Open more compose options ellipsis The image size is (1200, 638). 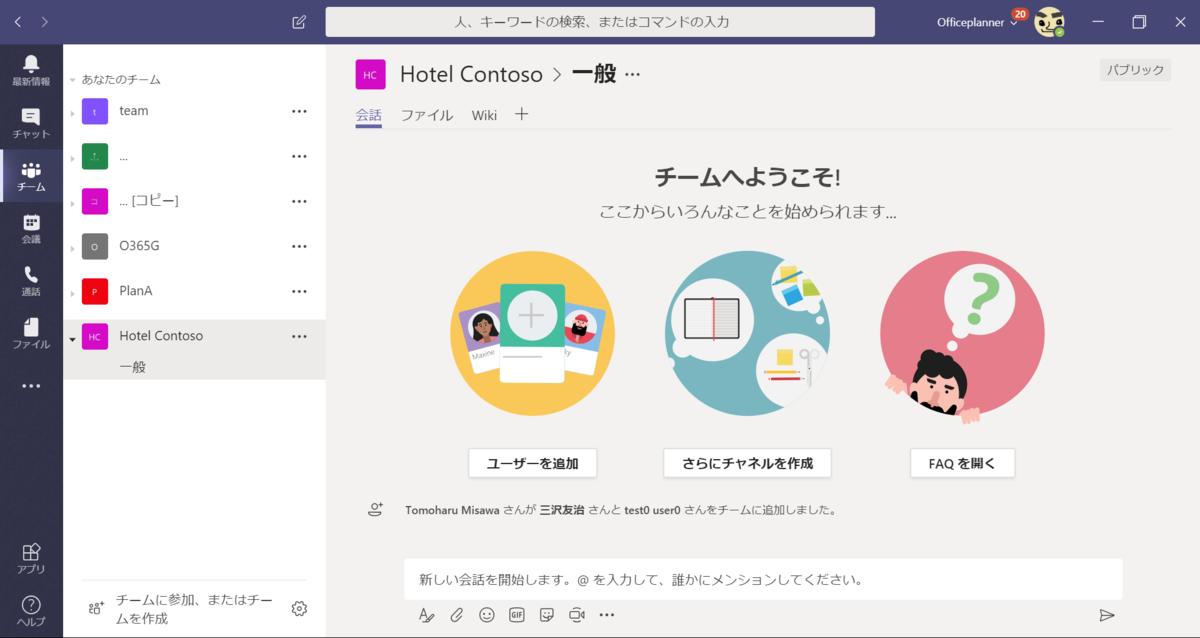pos(607,615)
